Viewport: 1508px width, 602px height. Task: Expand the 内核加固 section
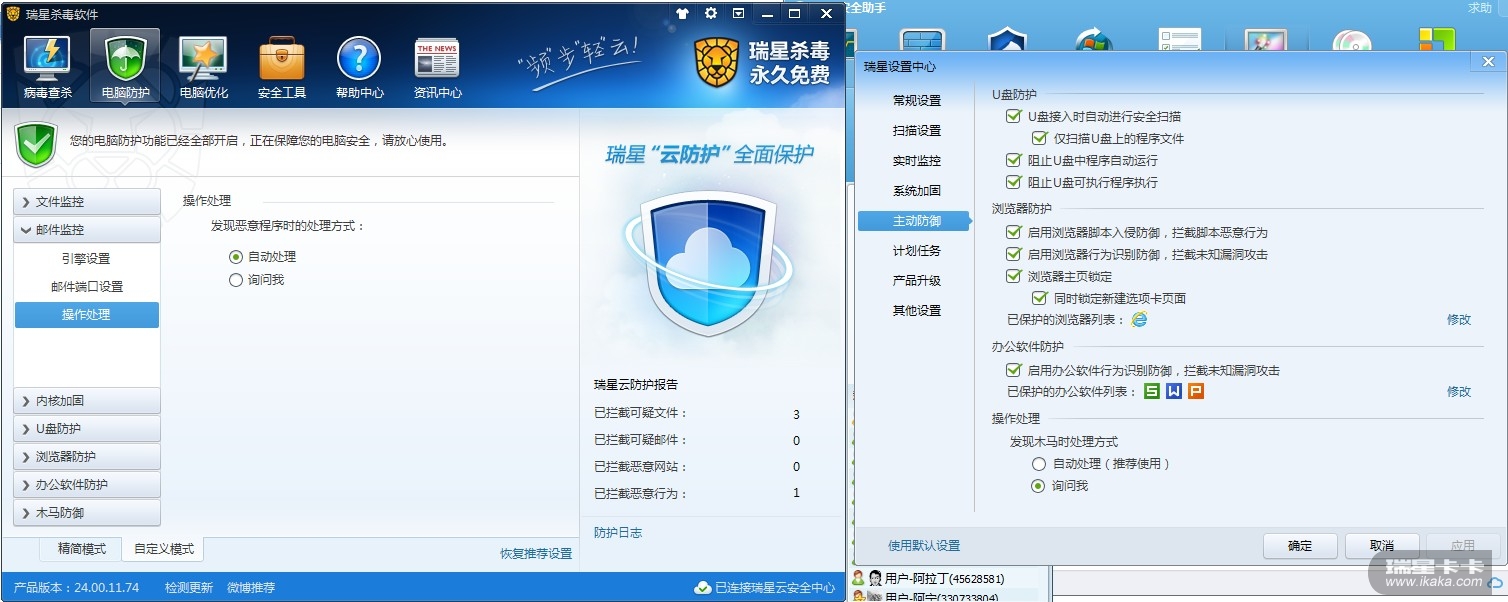pyautogui.click(x=87, y=401)
